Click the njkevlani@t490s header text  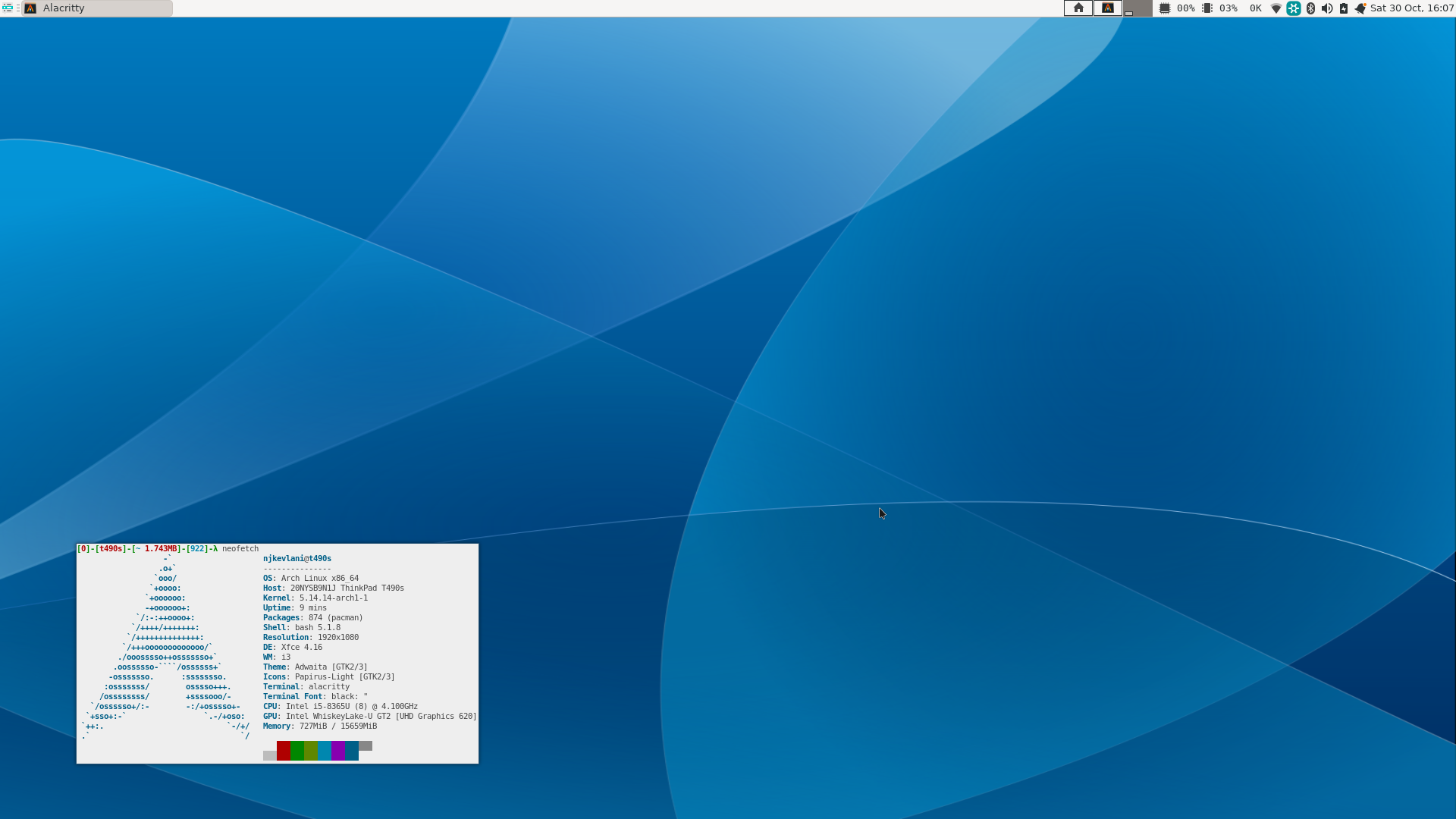pyautogui.click(x=297, y=559)
